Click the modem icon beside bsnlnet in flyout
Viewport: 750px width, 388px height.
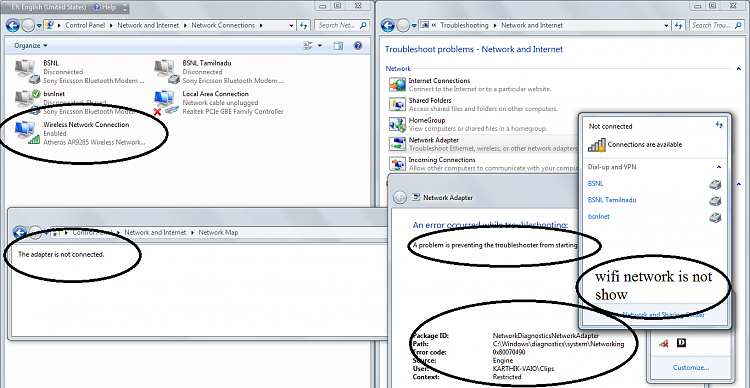point(715,218)
